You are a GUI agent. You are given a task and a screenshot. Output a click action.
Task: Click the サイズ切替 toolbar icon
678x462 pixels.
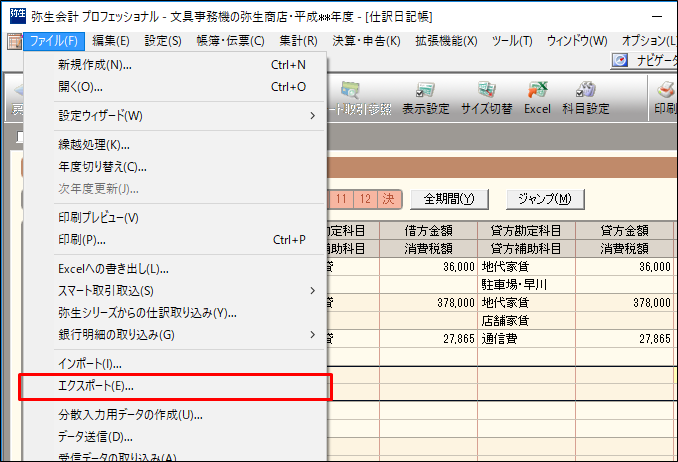(486, 98)
